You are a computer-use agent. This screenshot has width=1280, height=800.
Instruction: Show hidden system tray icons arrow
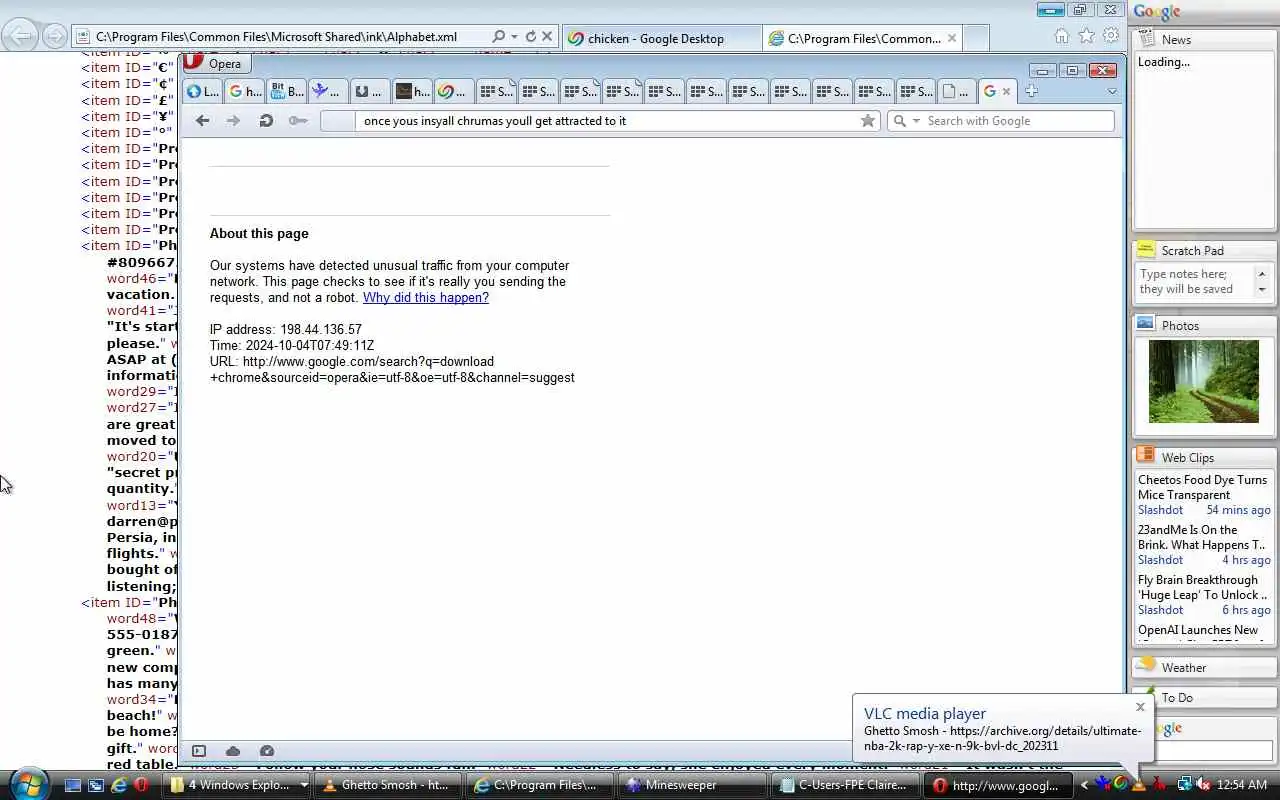coord(1084,785)
